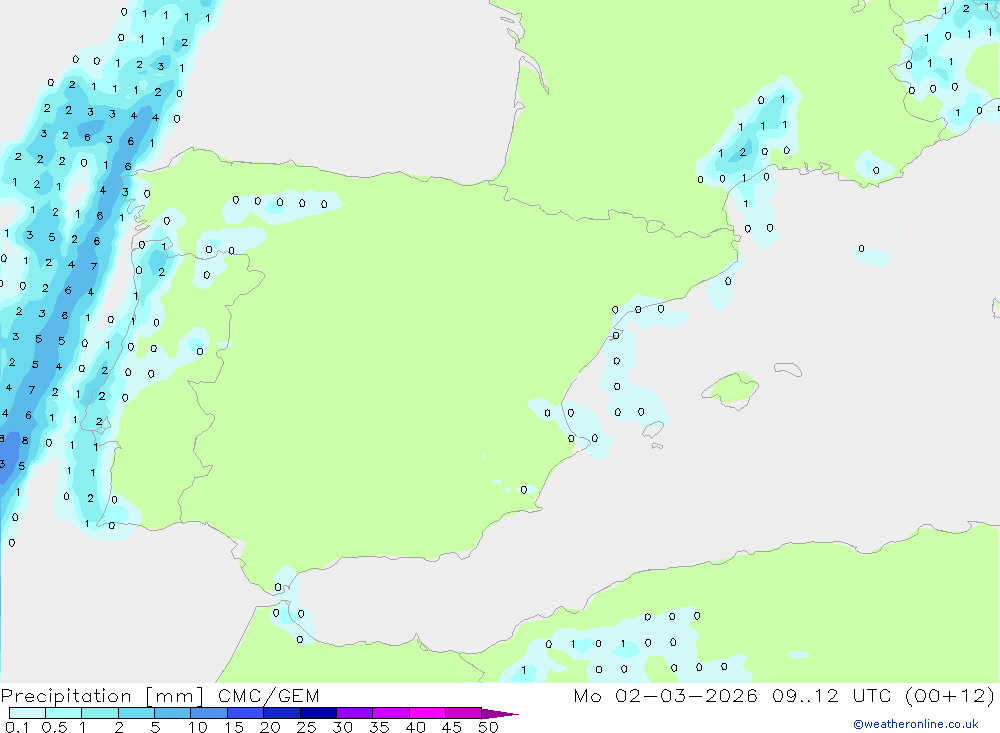
Task: Click the legend label '15'
Action: [234, 727]
